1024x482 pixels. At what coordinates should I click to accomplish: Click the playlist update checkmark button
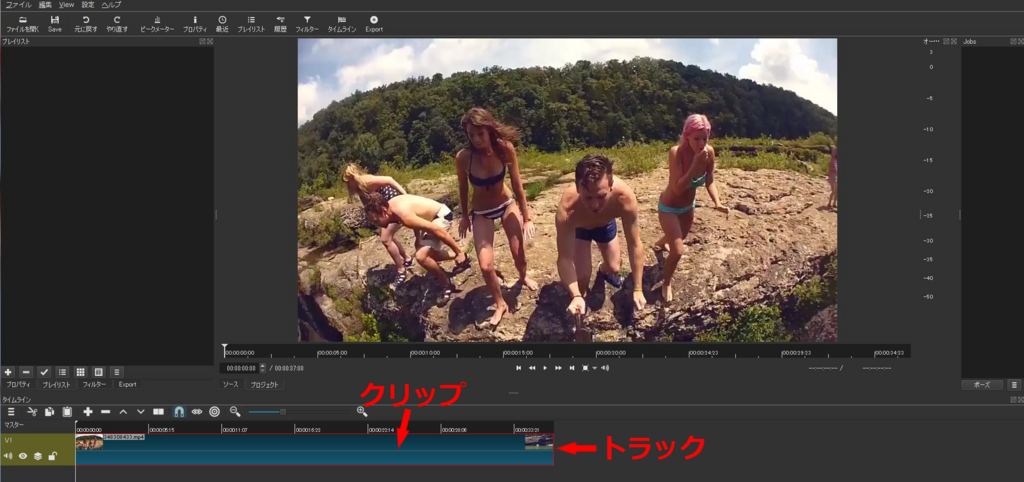click(44, 372)
